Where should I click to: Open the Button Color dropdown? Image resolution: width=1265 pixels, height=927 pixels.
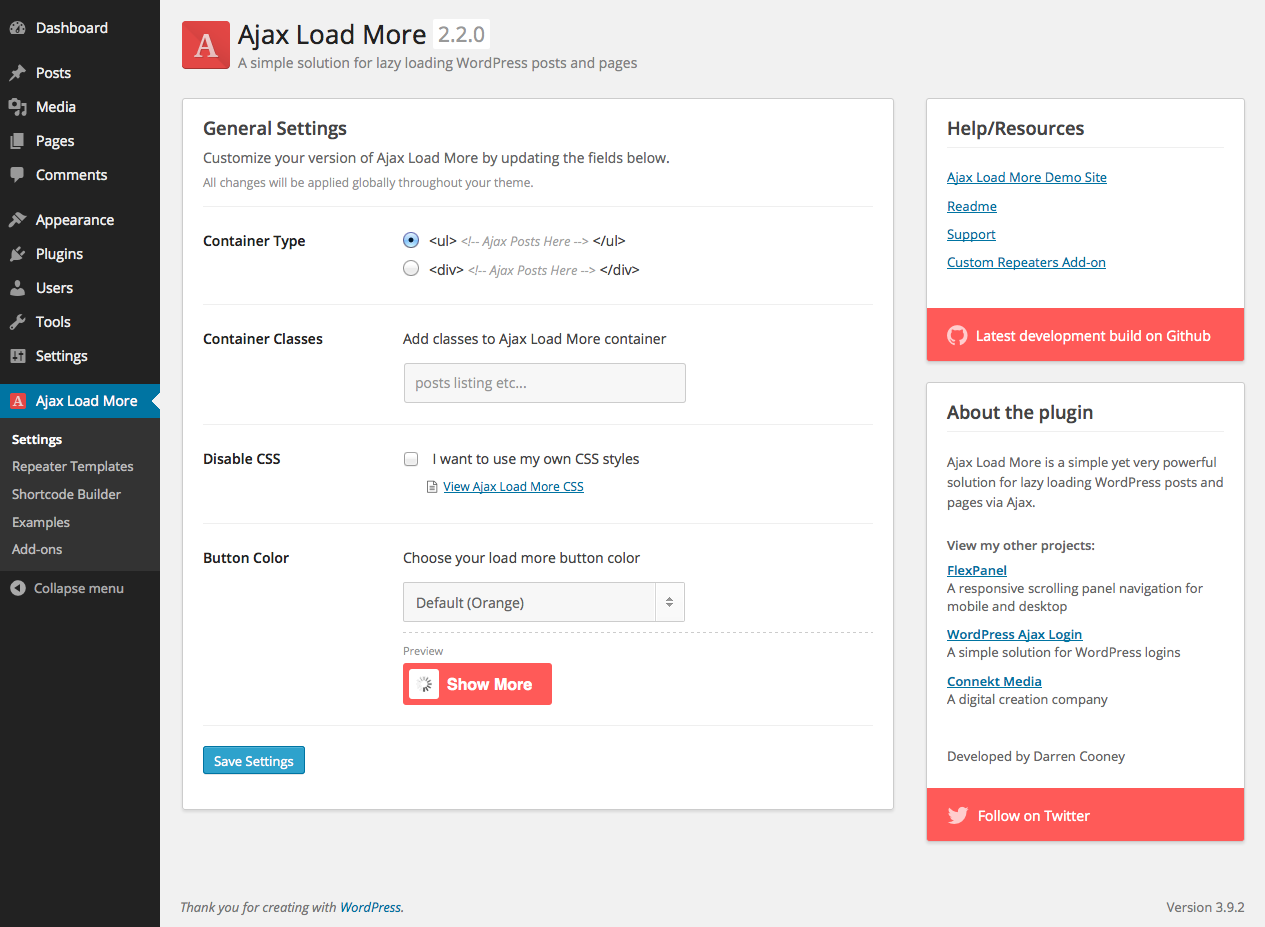tap(544, 603)
